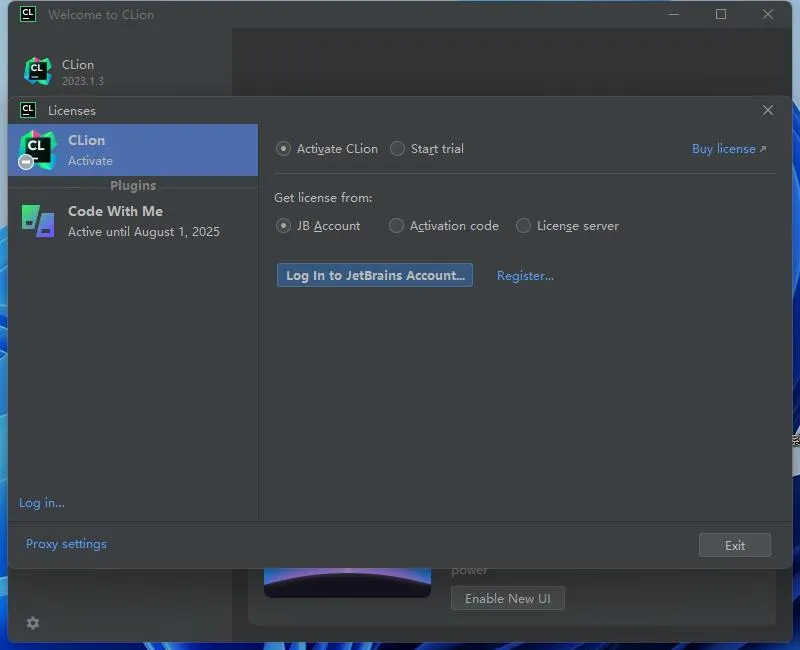Click the Licenses dialog title icon
The height and width of the screenshot is (650, 800).
(28, 110)
